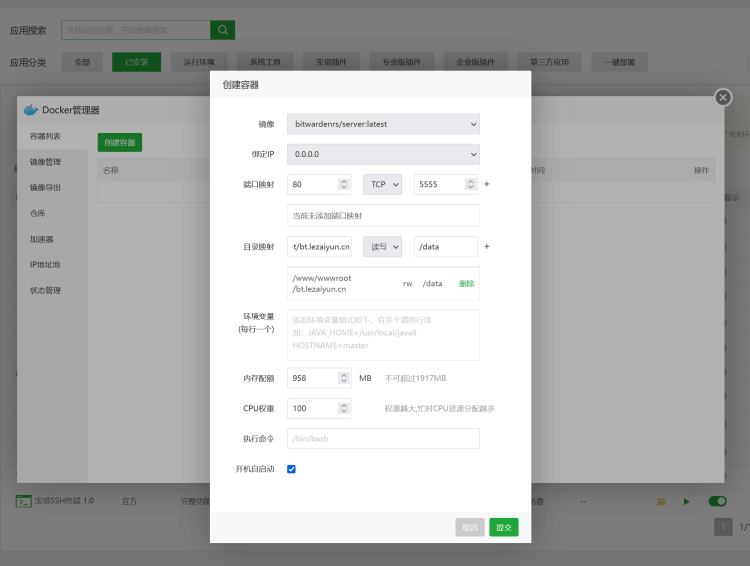Focus the 执行命令 /bin/bash field
The image size is (750, 566).
[383, 439]
